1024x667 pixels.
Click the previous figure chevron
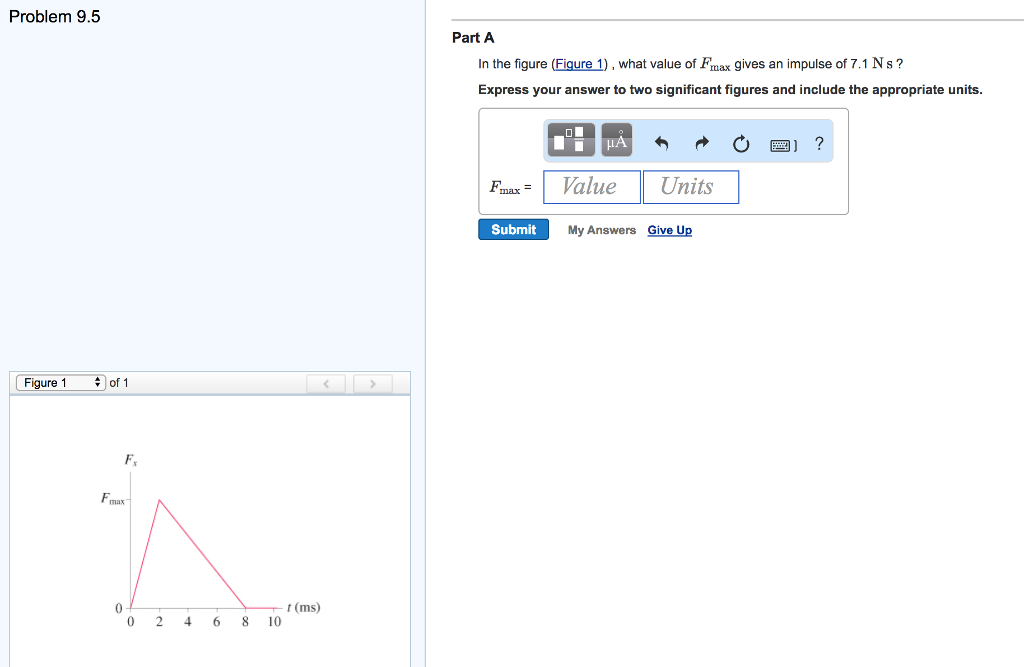tap(325, 382)
